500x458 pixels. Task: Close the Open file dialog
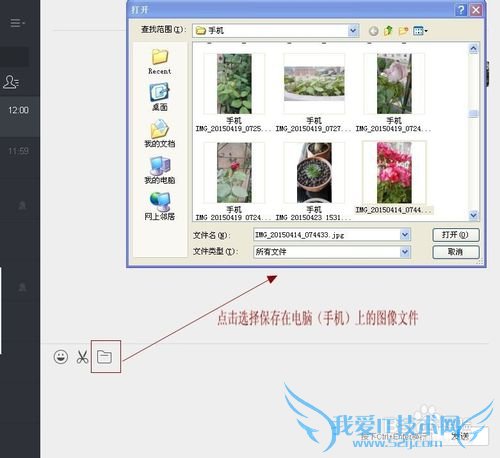(x=476, y=10)
